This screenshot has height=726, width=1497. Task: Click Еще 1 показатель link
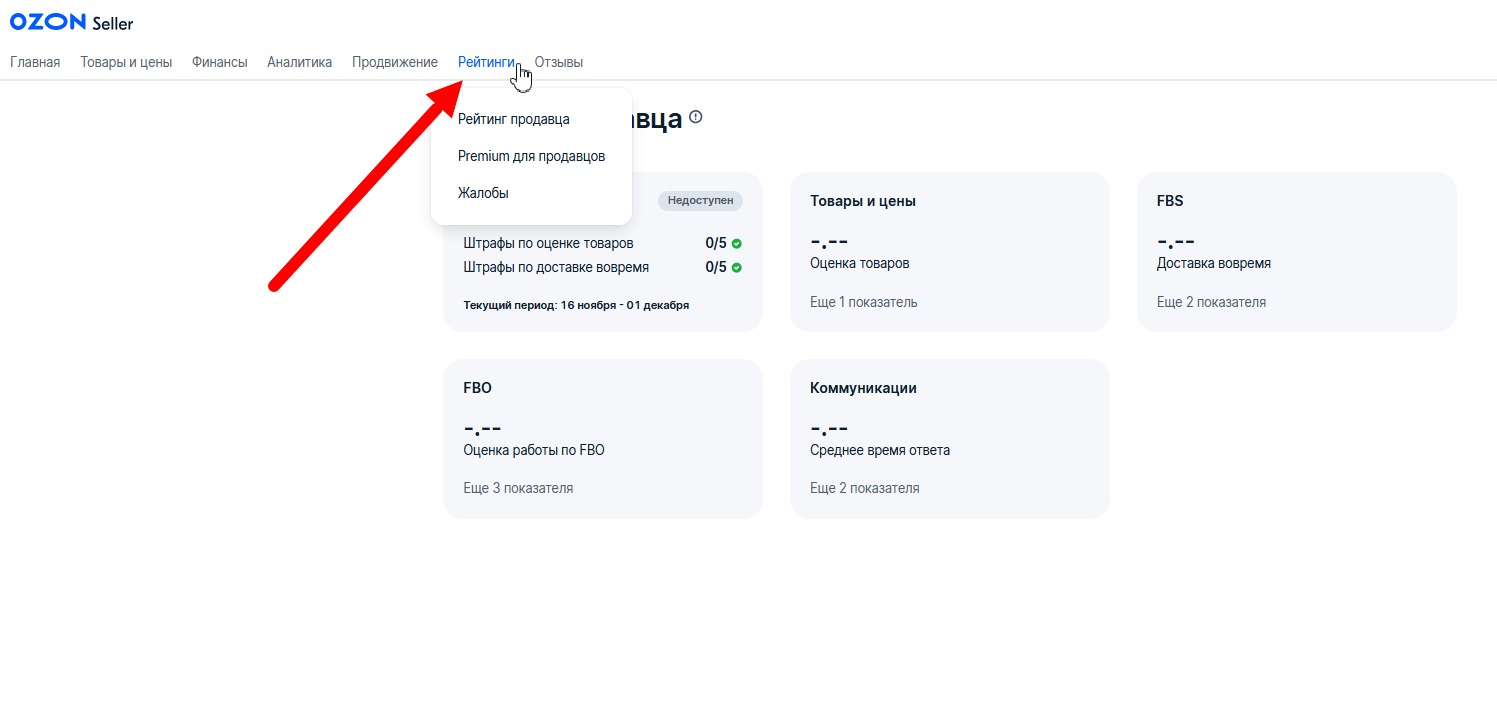click(864, 302)
